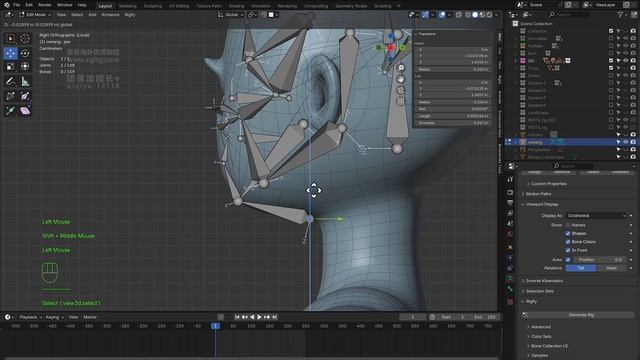
Task: Select the Rotate tool
Action: pyautogui.click(x=25, y=53)
